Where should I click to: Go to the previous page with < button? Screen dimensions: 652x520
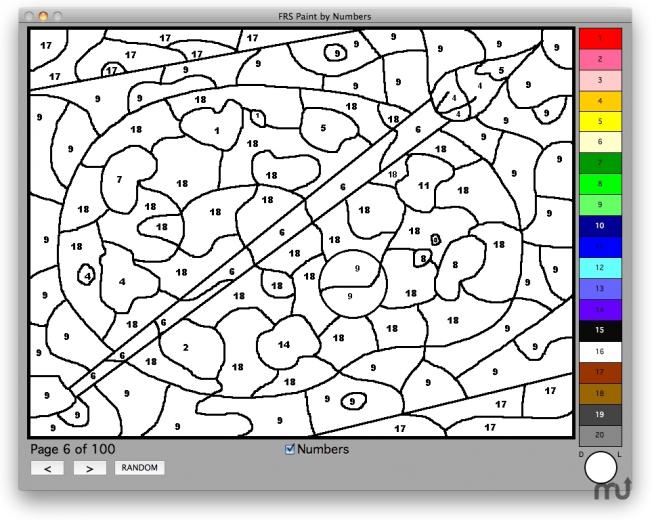pyautogui.click(x=47, y=468)
